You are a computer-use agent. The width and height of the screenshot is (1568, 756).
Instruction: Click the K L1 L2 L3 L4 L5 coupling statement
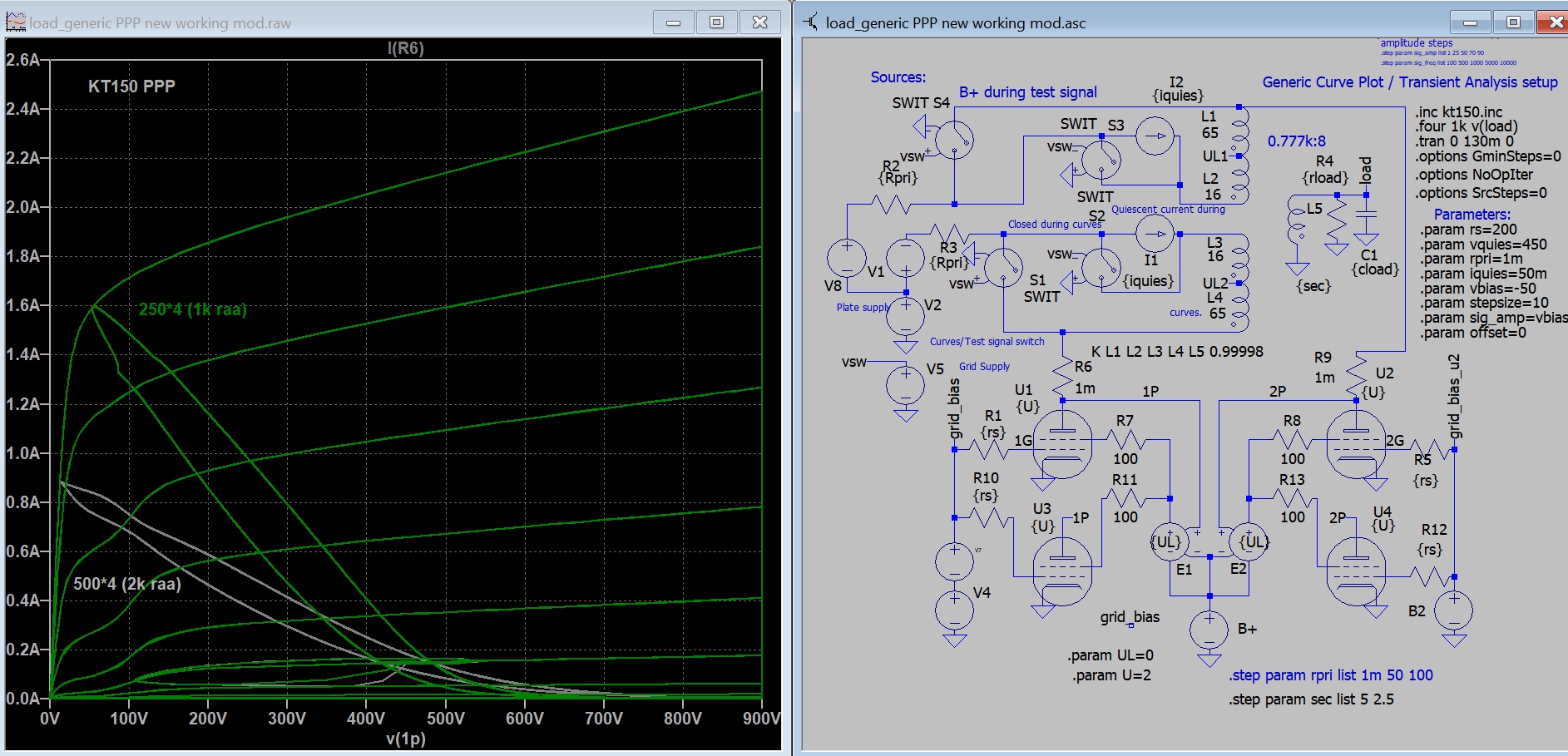click(1177, 352)
